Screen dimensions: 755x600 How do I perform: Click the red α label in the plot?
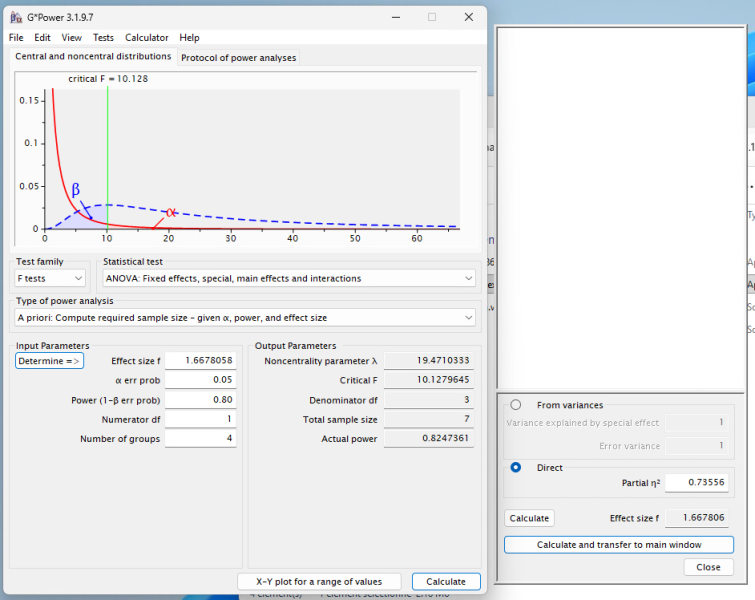(170, 212)
